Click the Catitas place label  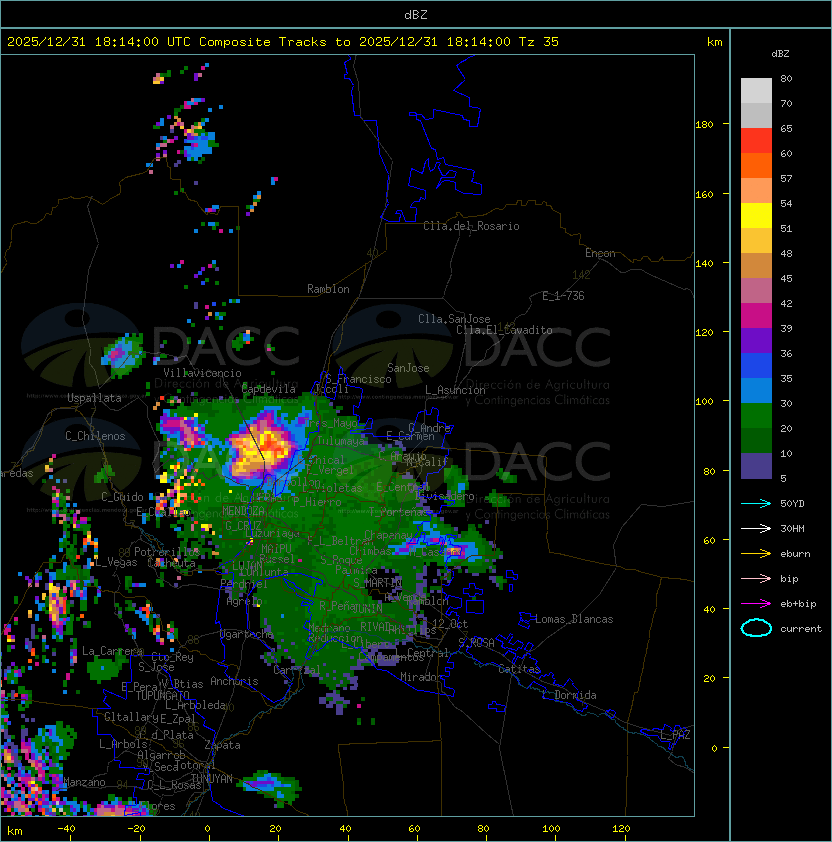[x=519, y=669]
